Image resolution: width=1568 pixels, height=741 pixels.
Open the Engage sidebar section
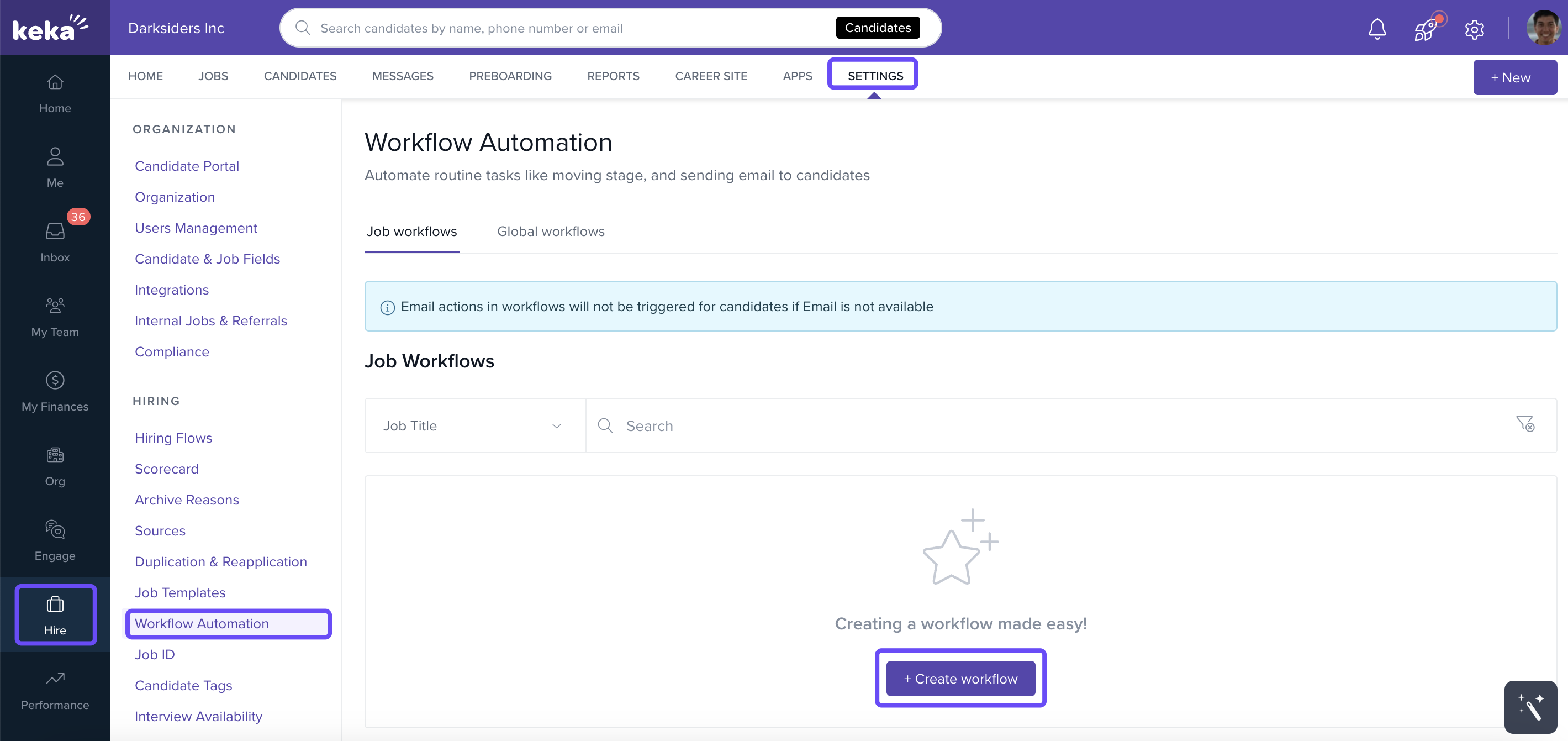(x=55, y=540)
